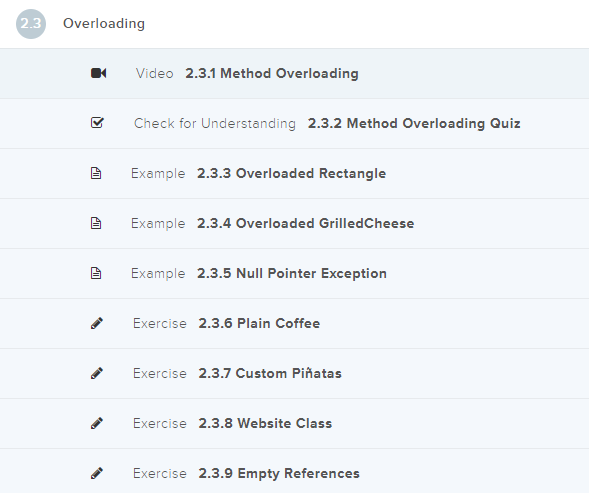Click the checkbox icon beside Method Overloading Quiz
The width and height of the screenshot is (589, 493).
point(97,122)
